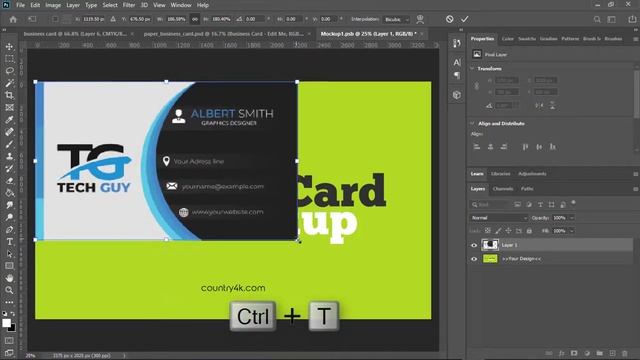Click the Home icon in options bar
Screen dimensions: 640x360
pyautogui.click(x=13, y=19)
